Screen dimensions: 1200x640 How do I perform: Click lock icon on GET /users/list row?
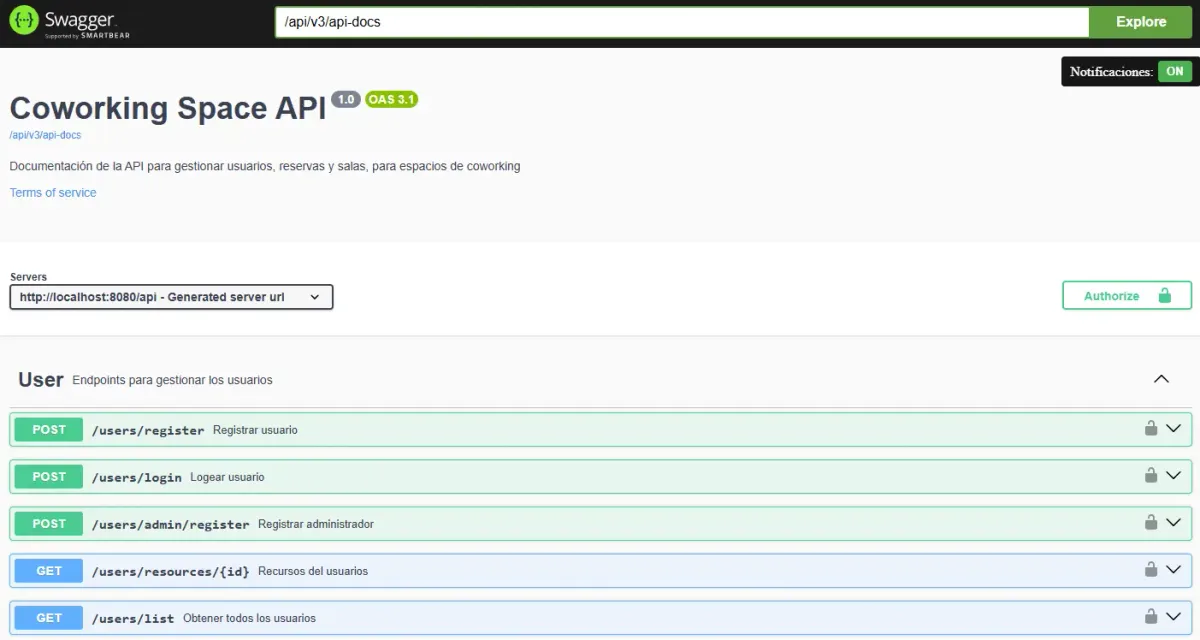pos(1151,617)
